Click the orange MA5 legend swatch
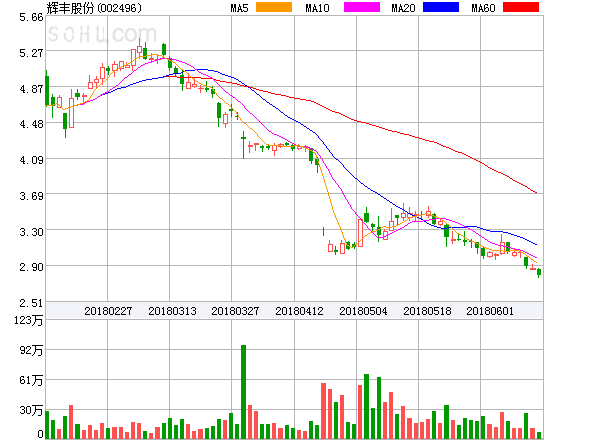This screenshot has height=440, width=600. pyautogui.click(x=274, y=7)
